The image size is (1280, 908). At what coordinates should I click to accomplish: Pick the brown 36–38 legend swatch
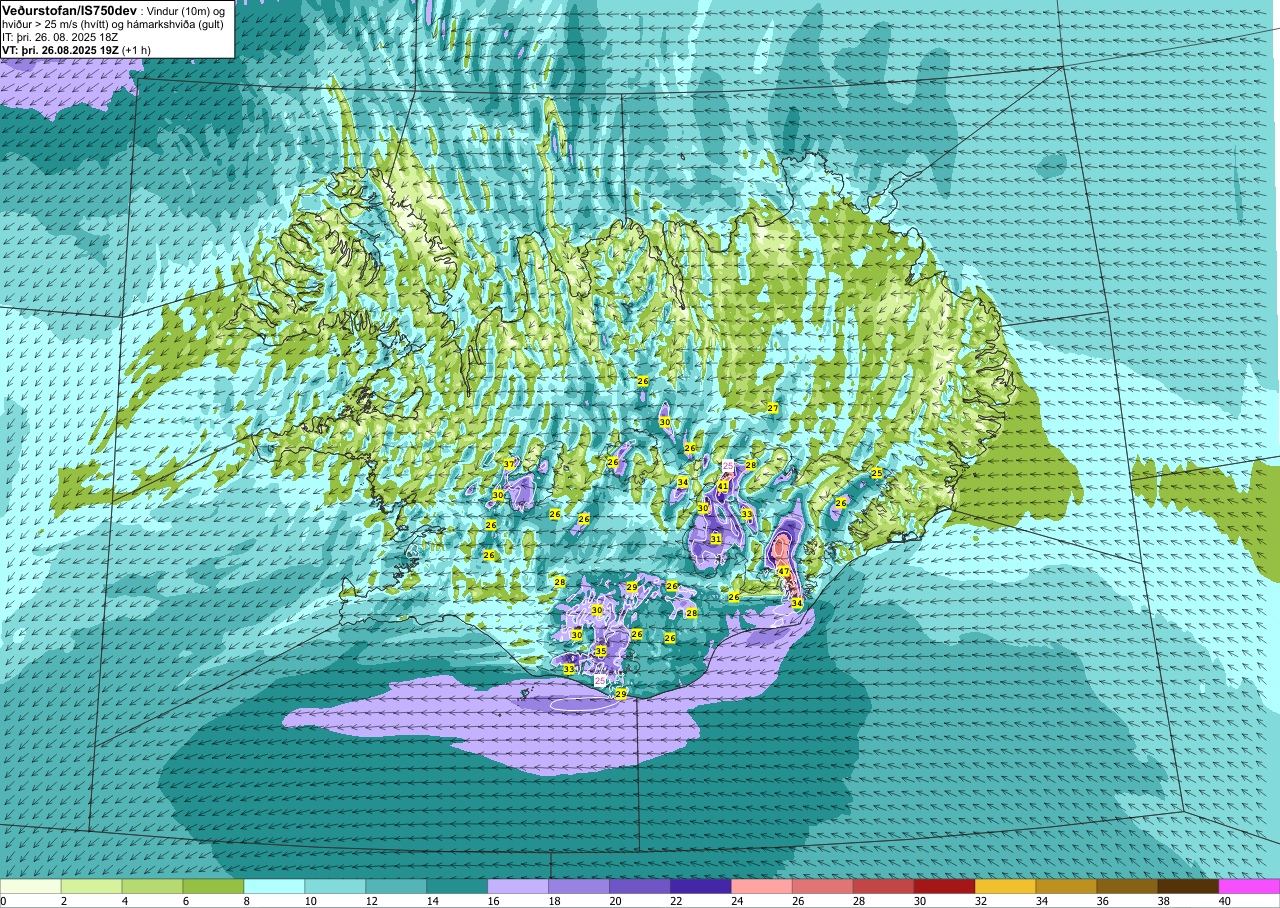click(1128, 886)
